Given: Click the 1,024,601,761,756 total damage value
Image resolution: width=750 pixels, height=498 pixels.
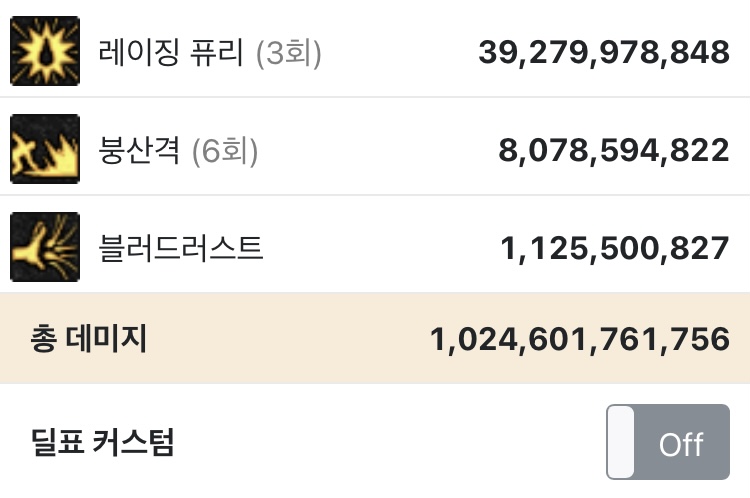Looking at the screenshot, I should point(579,340).
